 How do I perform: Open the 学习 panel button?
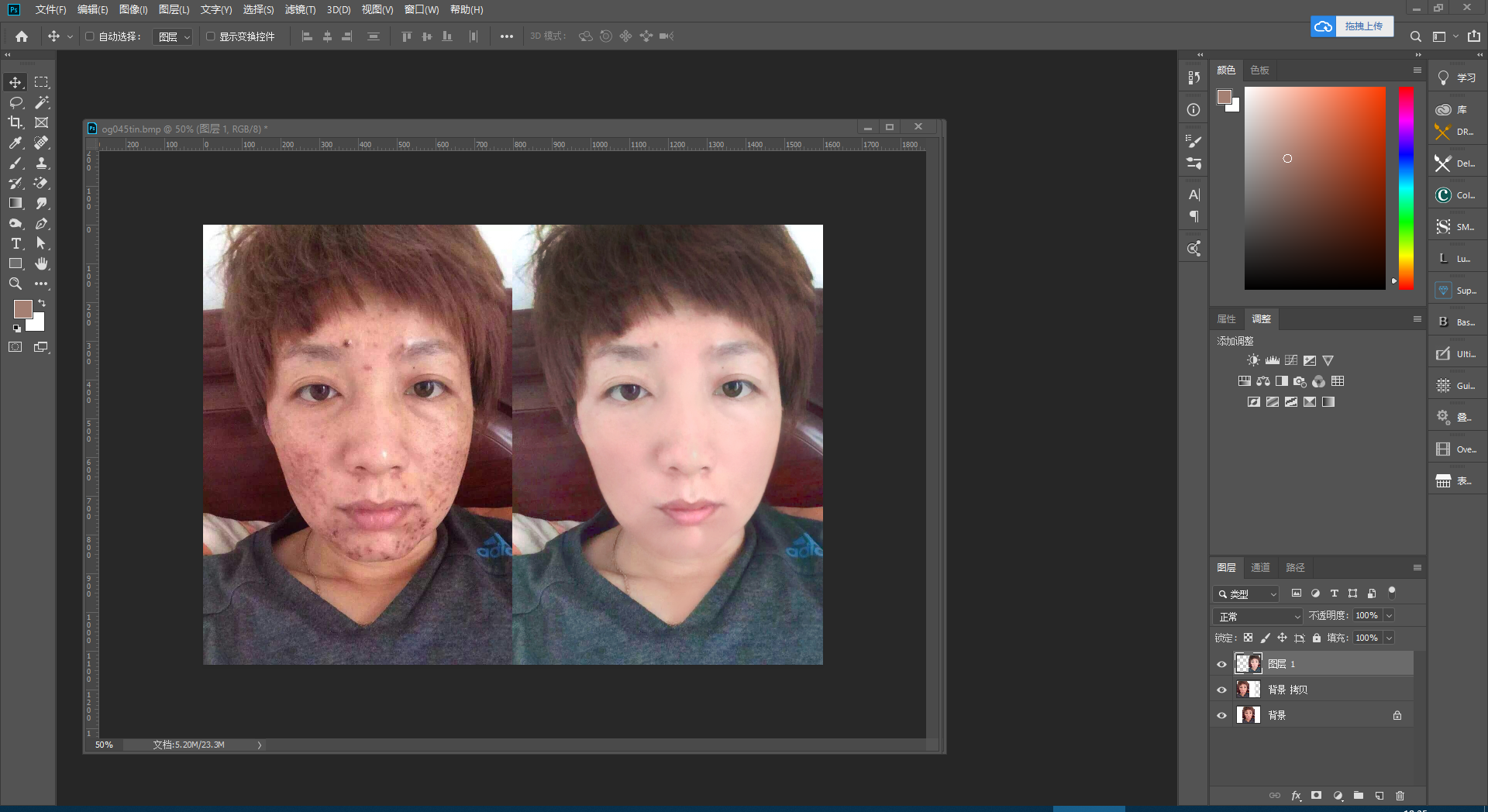(1457, 78)
